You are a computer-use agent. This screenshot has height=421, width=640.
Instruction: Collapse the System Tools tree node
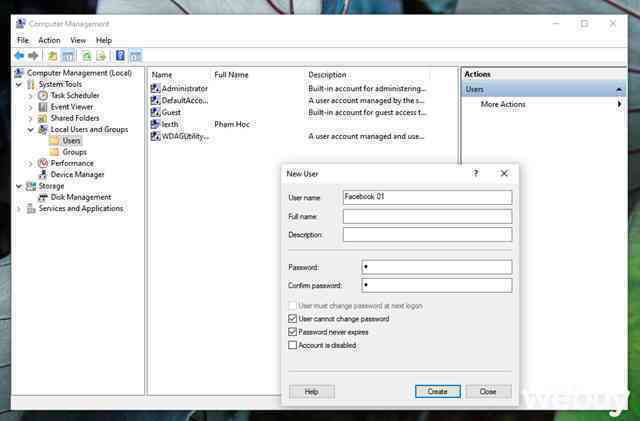click(x=19, y=85)
